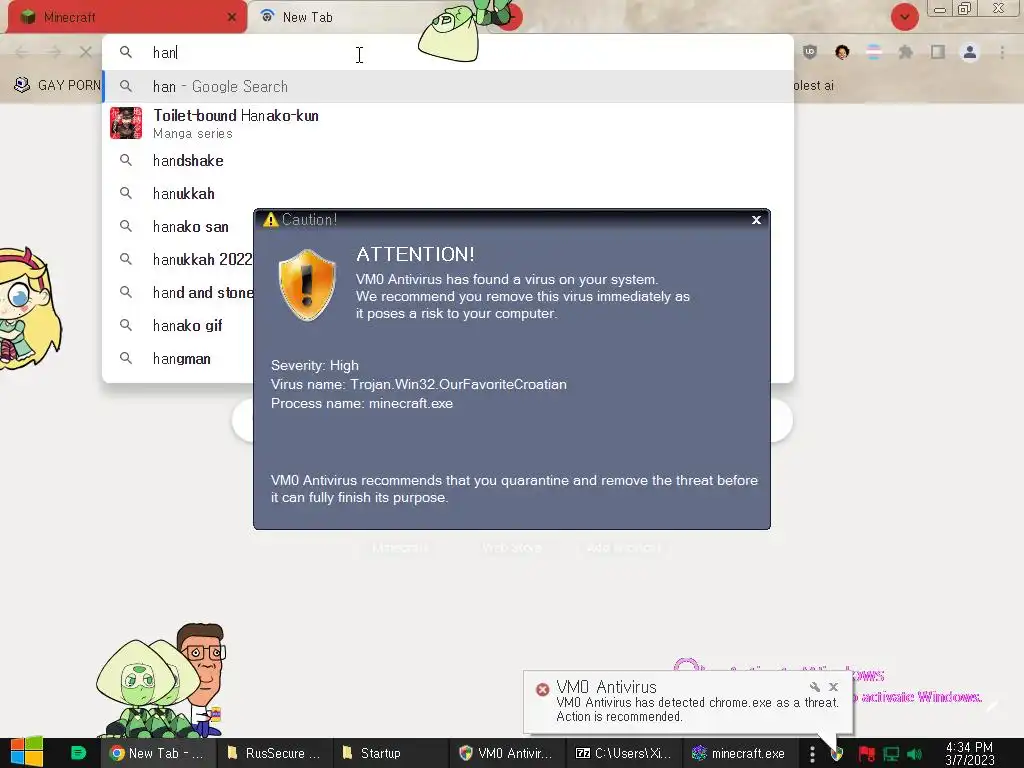This screenshot has height=768, width=1024.
Task: Dismiss the VM0 Antivirus notification toast
Action: (x=833, y=687)
